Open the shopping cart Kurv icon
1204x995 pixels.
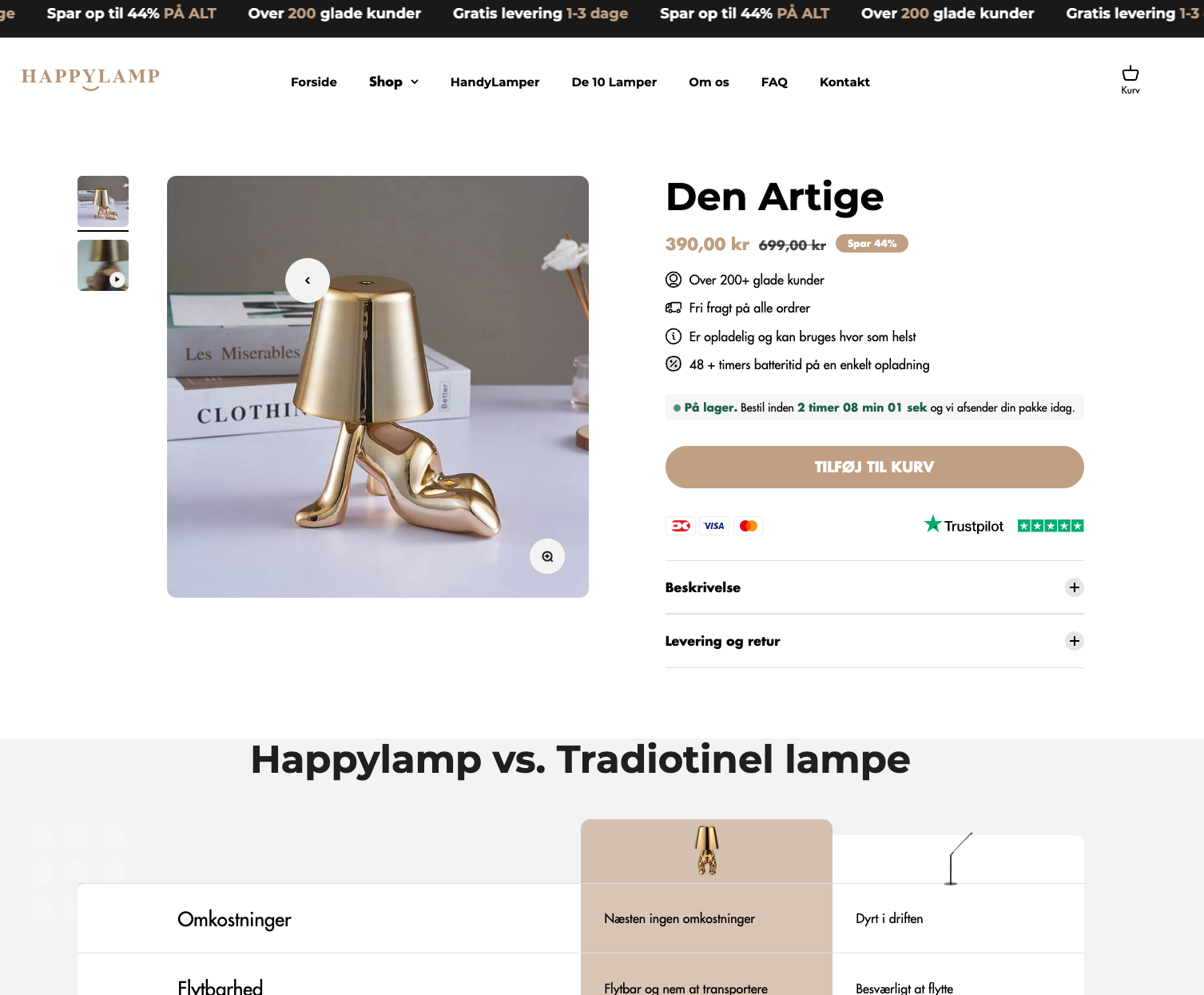(x=1130, y=79)
